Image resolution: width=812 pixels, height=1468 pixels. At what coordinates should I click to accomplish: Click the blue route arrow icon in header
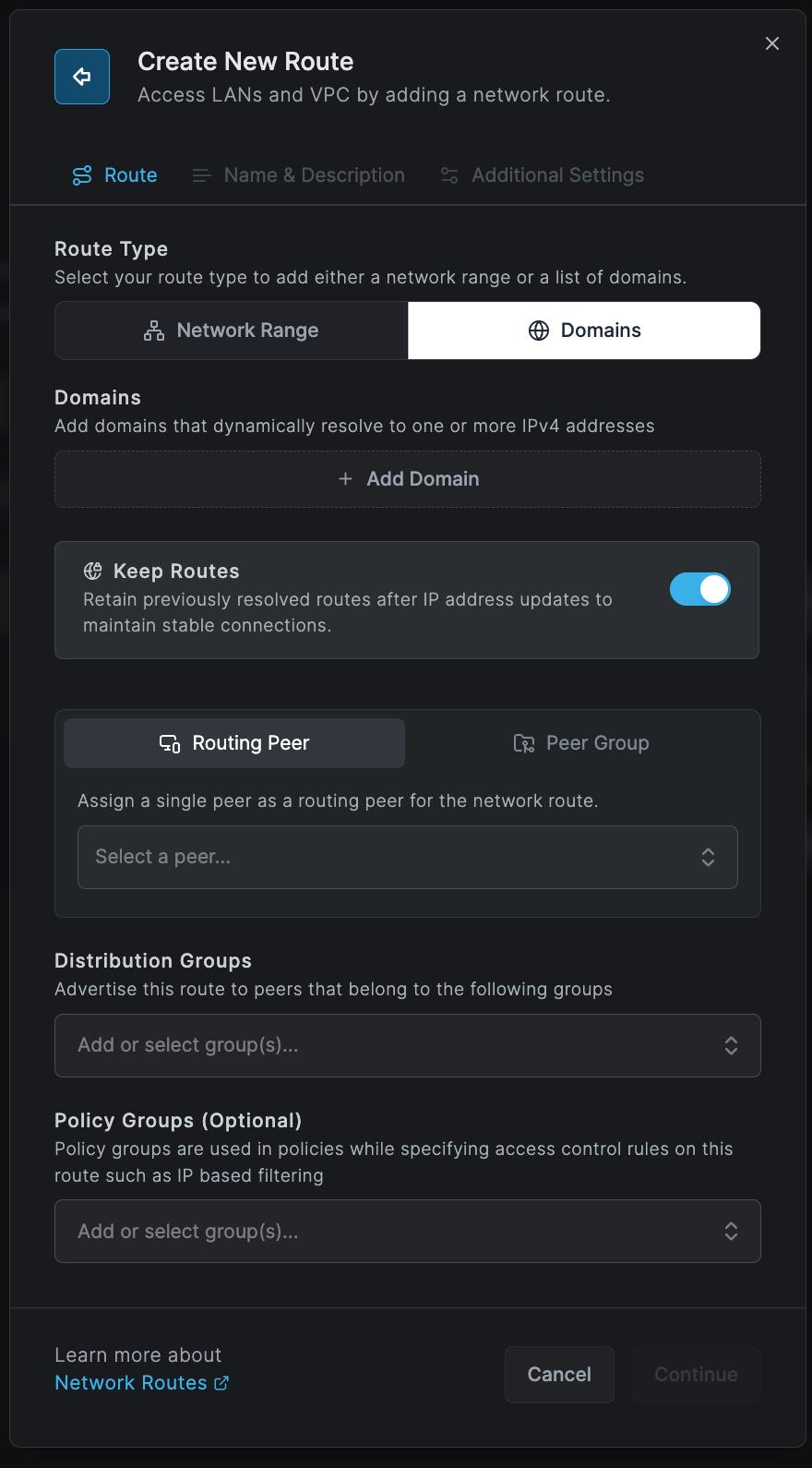(82, 77)
